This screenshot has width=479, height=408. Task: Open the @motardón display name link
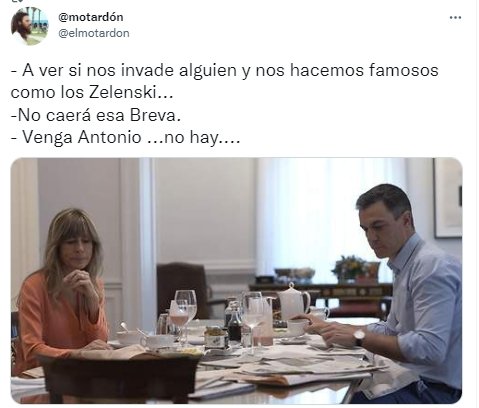click(91, 17)
